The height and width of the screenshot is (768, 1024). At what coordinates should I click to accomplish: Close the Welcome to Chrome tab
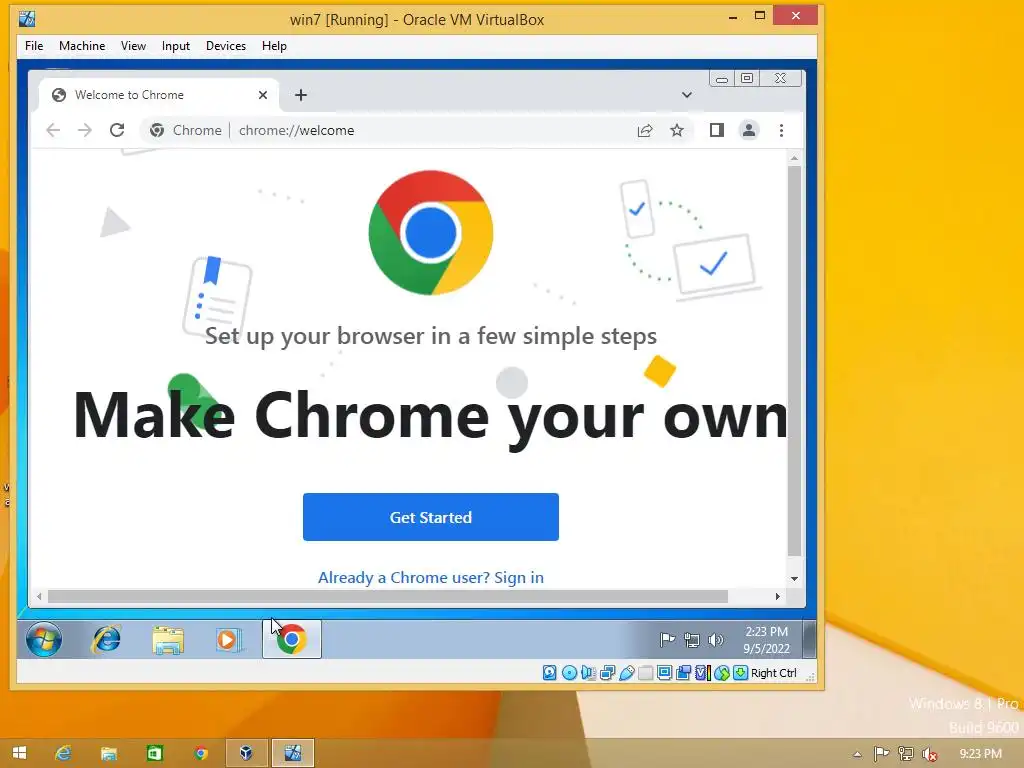pos(263,95)
